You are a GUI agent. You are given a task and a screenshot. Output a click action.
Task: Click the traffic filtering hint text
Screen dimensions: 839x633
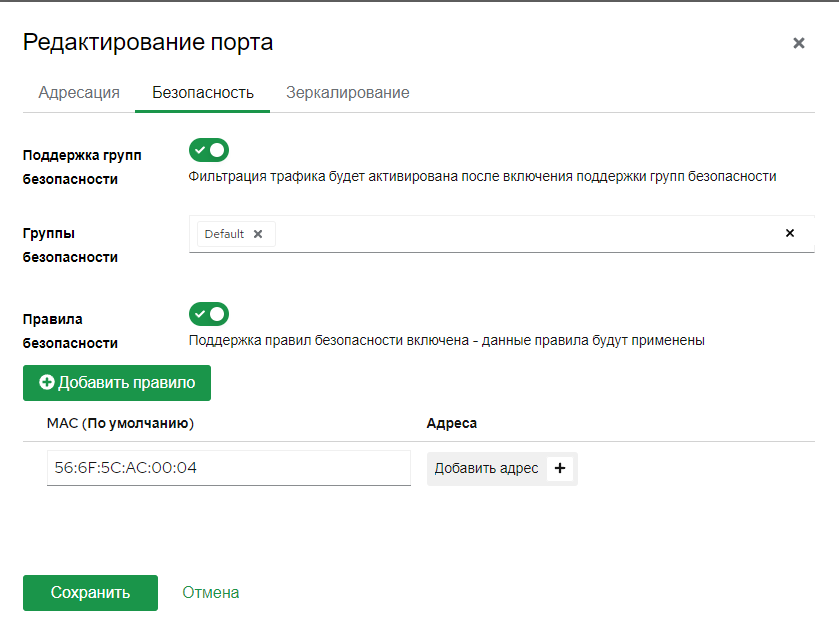pos(482,177)
